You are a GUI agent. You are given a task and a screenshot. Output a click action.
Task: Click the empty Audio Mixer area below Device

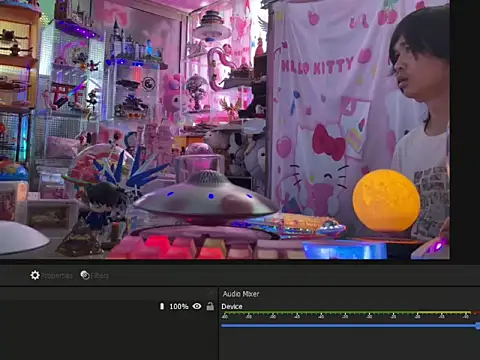click(349, 345)
